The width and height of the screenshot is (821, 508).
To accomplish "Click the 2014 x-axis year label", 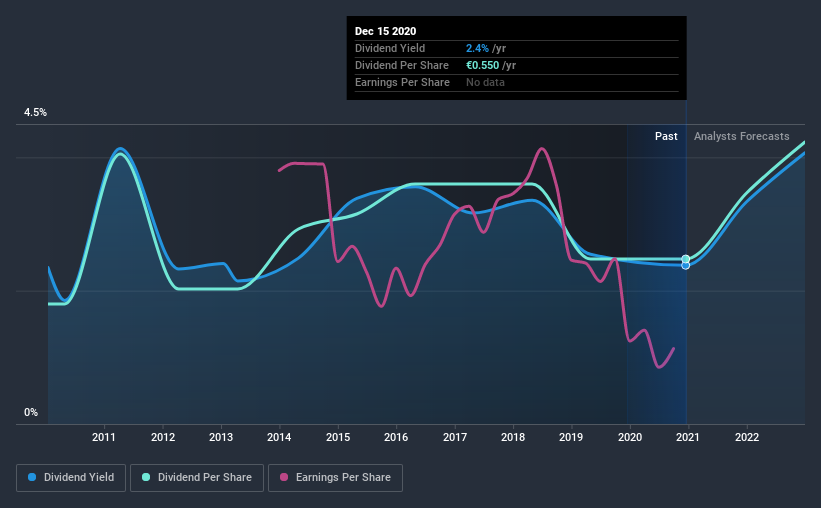I will (x=279, y=437).
